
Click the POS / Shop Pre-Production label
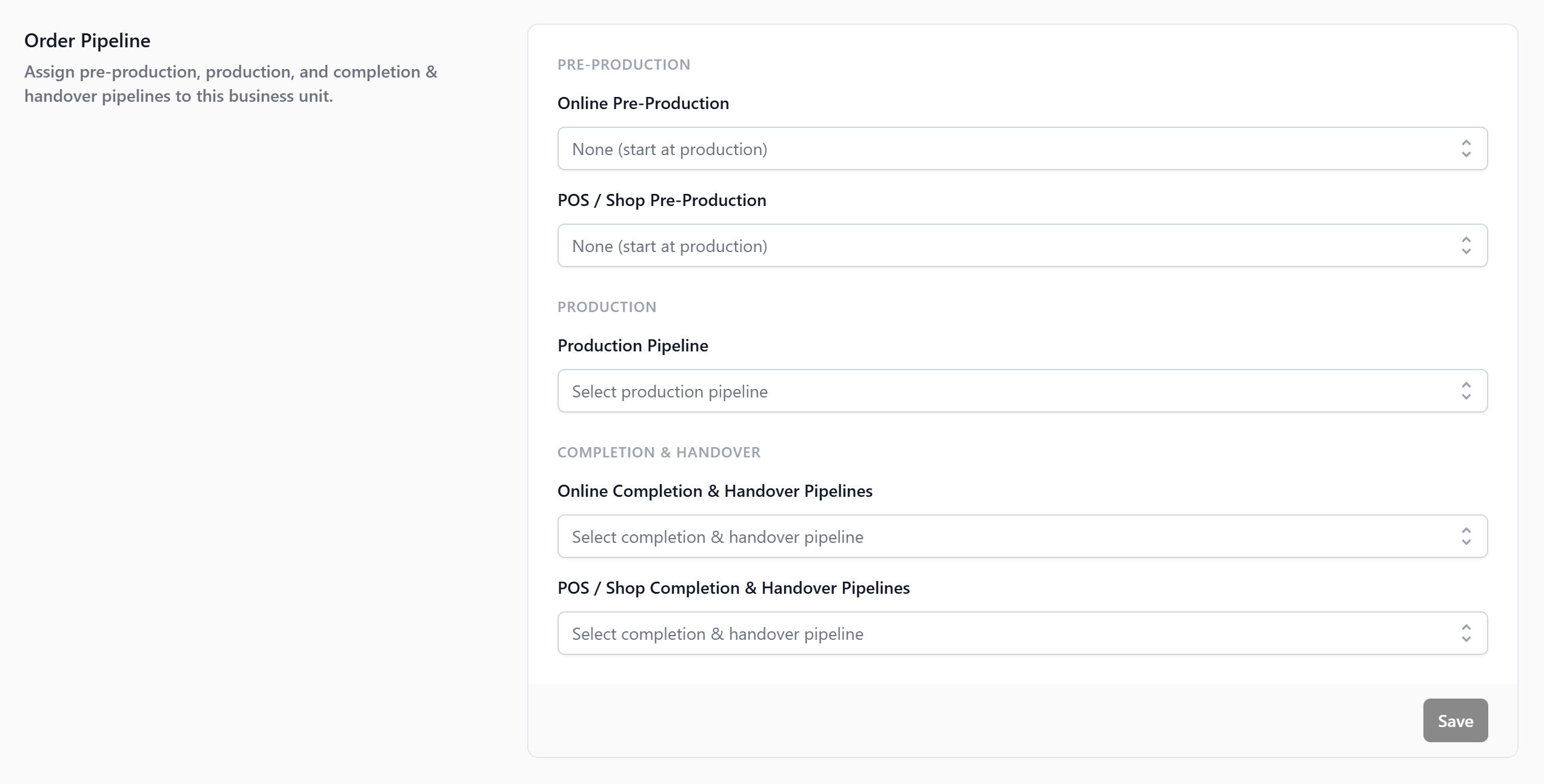tap(662, 200)
